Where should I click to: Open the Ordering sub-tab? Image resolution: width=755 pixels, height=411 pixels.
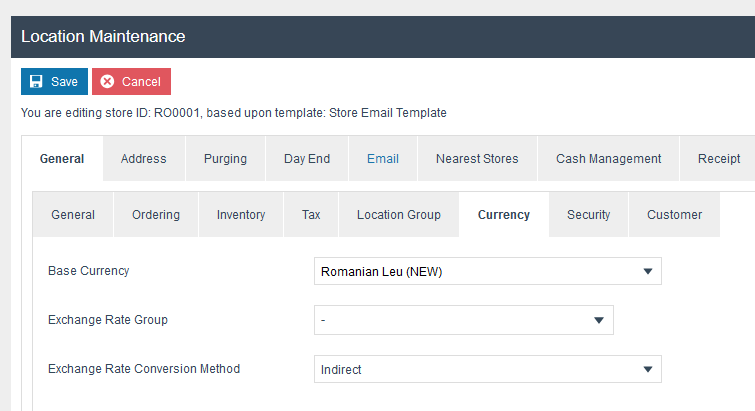pyautogui.click(x=156, y=215)
